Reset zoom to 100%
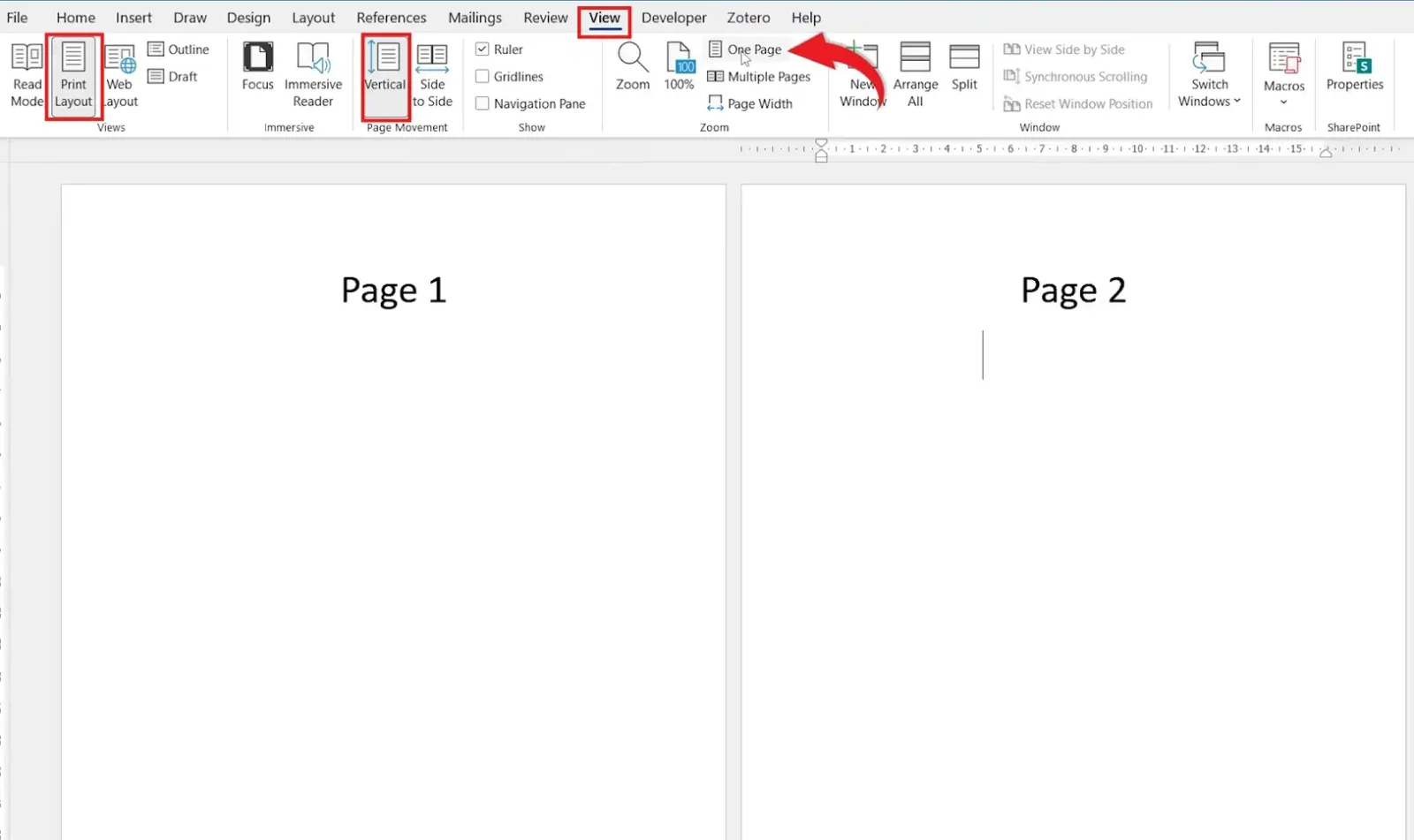Screen dimensions: 1414x840 [x=679, y=66]
